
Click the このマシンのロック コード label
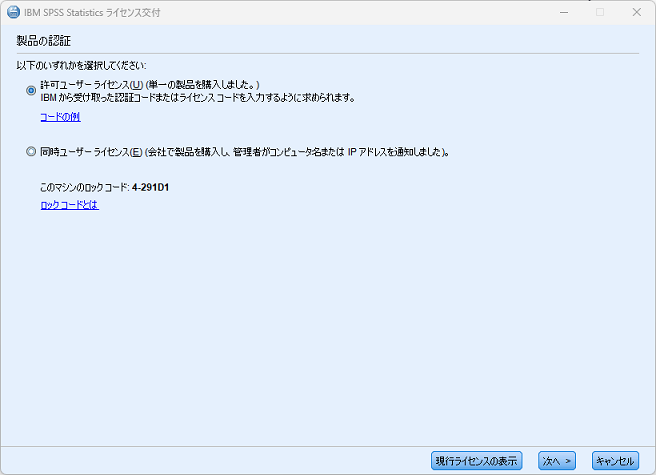coord(85,187)
